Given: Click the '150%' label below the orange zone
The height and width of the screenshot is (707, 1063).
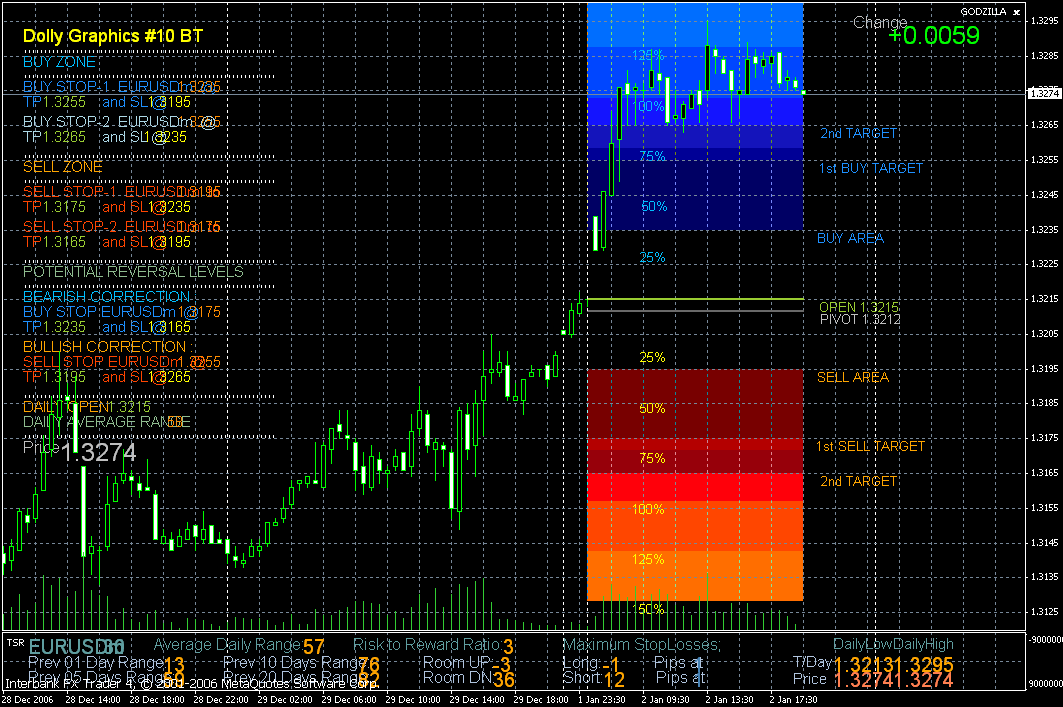Looking at the screenshot, I should 649,609.
